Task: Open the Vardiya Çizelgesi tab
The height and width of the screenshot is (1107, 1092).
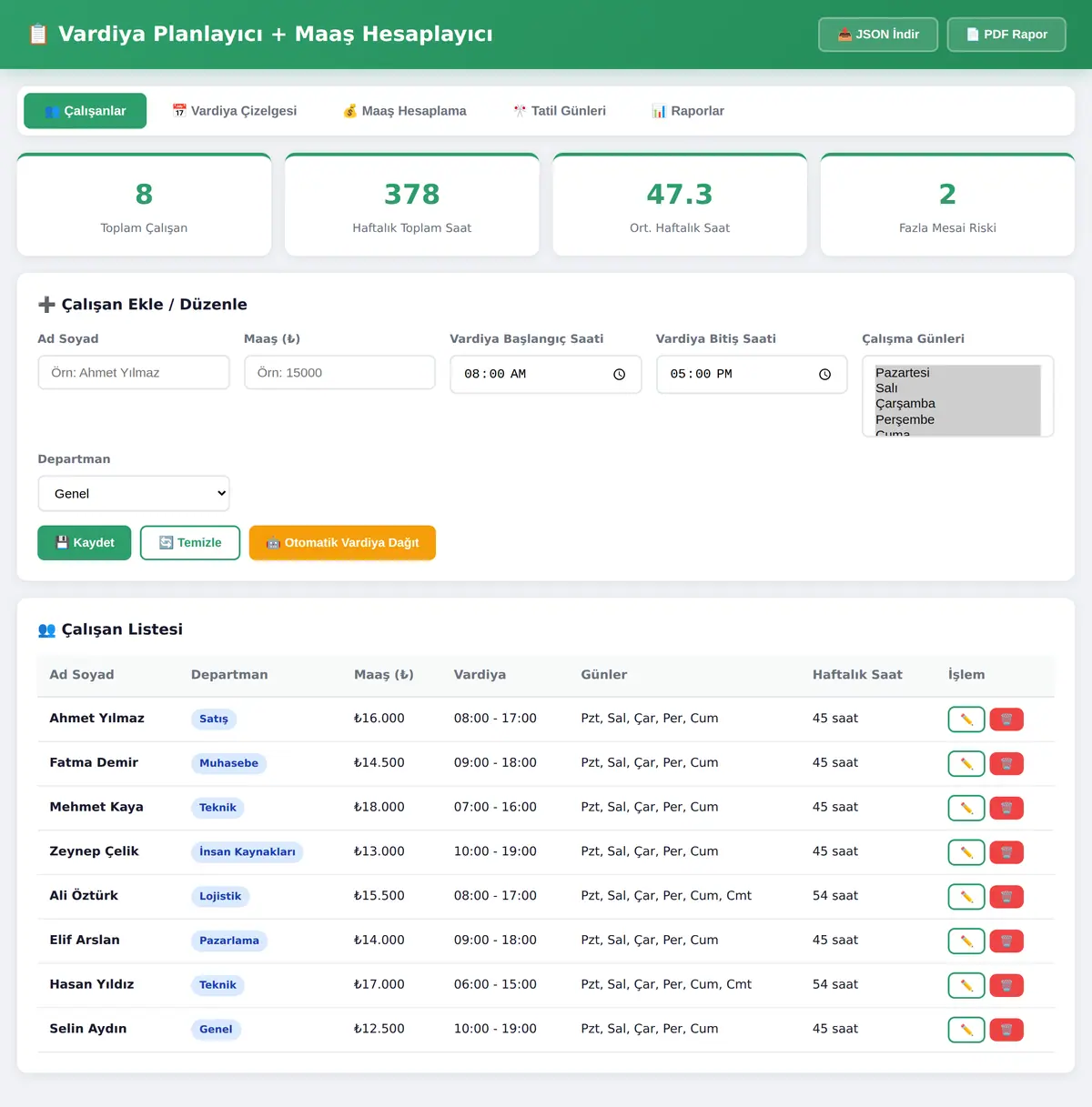Action: click(235, 111)
